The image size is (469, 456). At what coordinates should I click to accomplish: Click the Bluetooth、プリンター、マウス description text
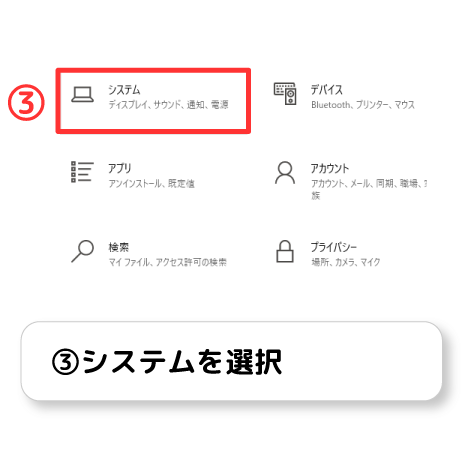(x=363, y=105)
